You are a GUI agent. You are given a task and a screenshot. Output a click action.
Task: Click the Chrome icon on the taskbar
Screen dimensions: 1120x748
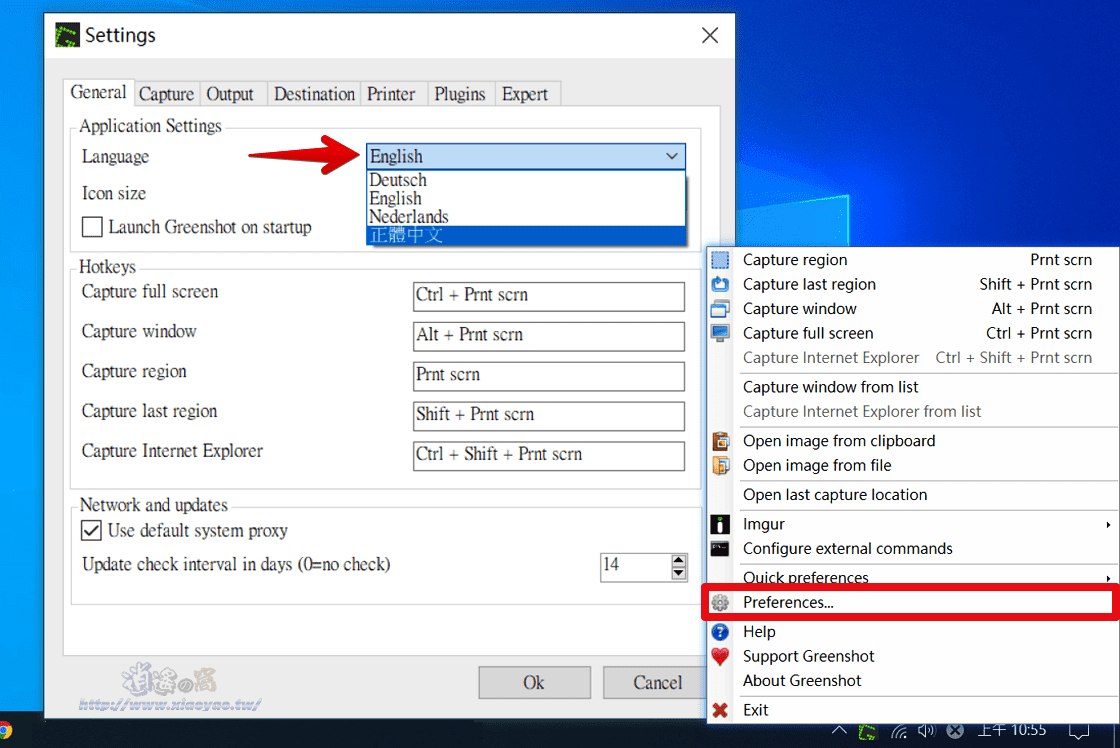click(5, 731)
